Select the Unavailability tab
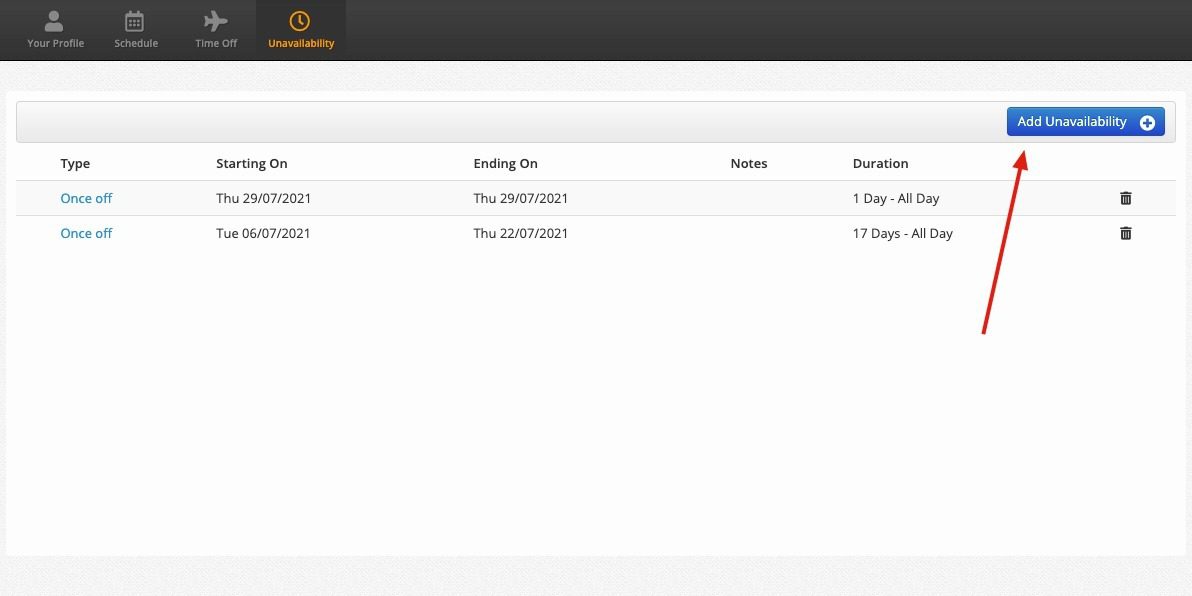1192x596 pixels. pyautogui.click(x=301, y=30)
